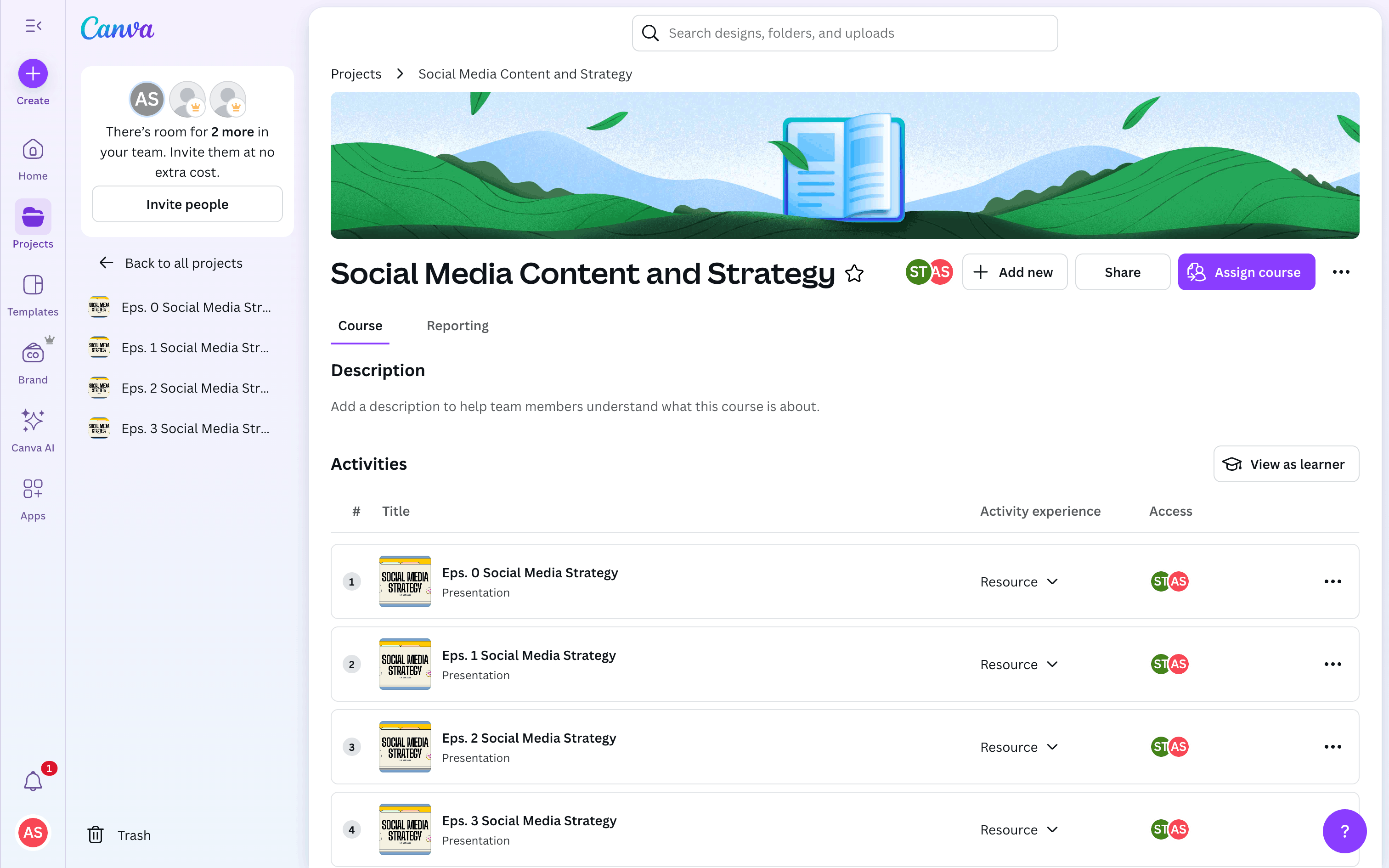Expand Resource dropdown for Eps. 2
This screenshot has height=868, width=1389.
coord(1019,747)
